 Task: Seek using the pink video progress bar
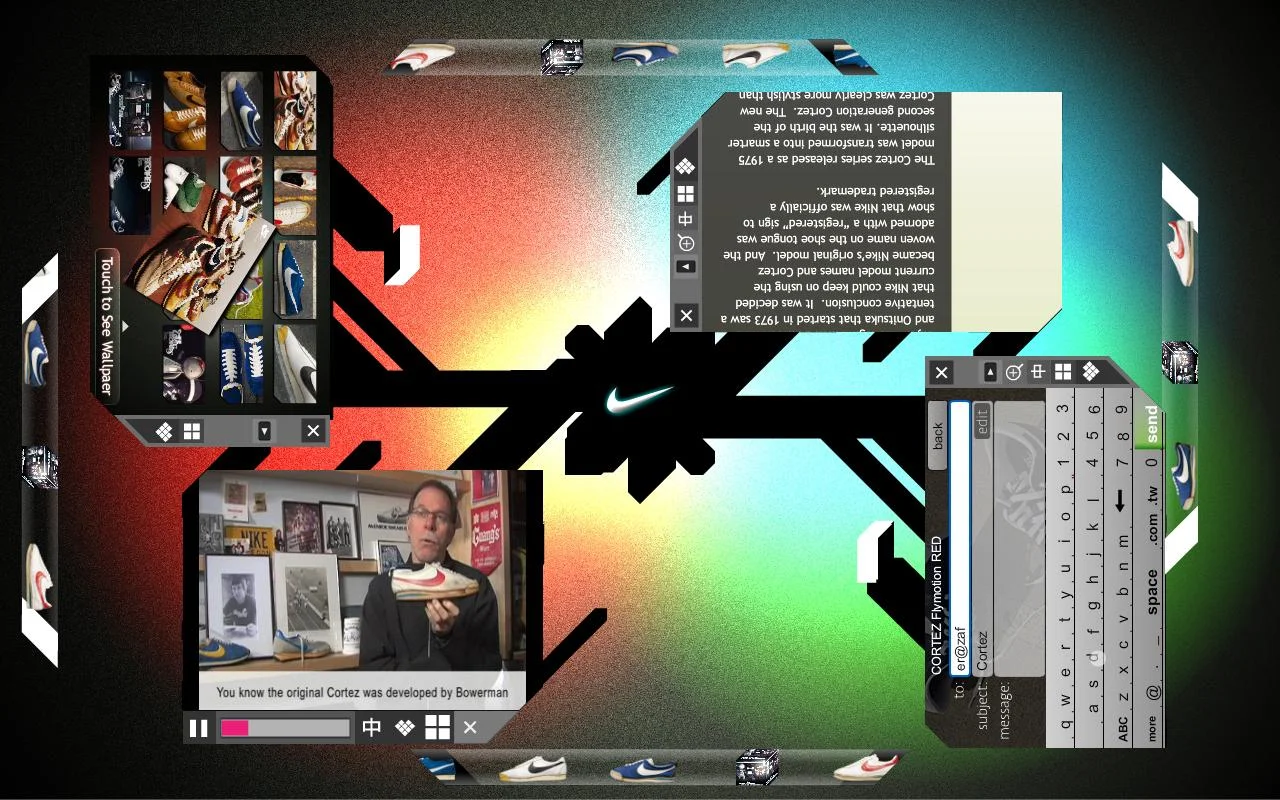[285, 728]
